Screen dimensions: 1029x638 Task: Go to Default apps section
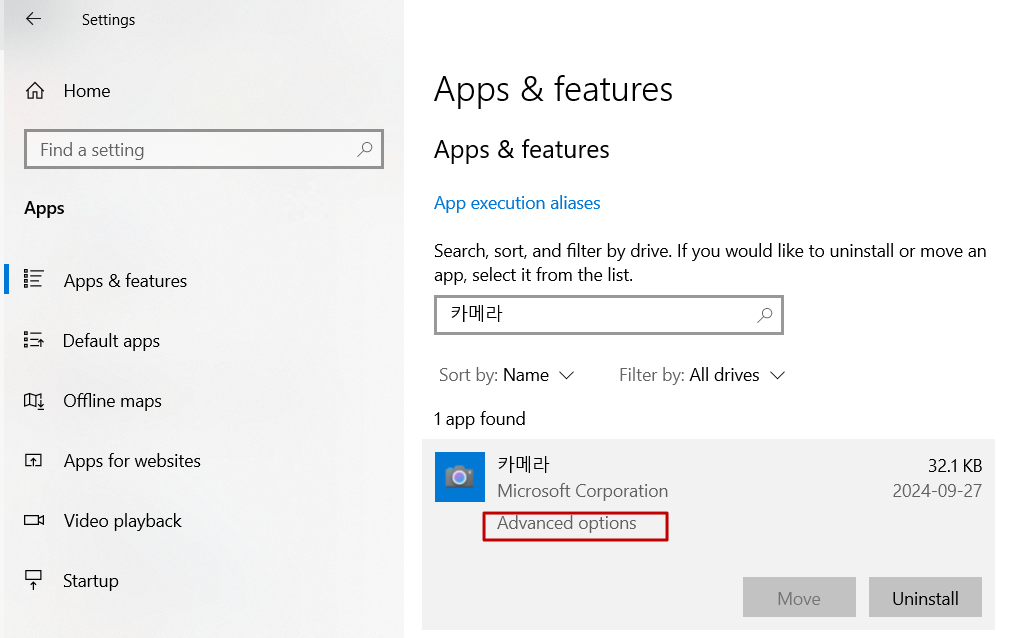(x=112, y=341)
